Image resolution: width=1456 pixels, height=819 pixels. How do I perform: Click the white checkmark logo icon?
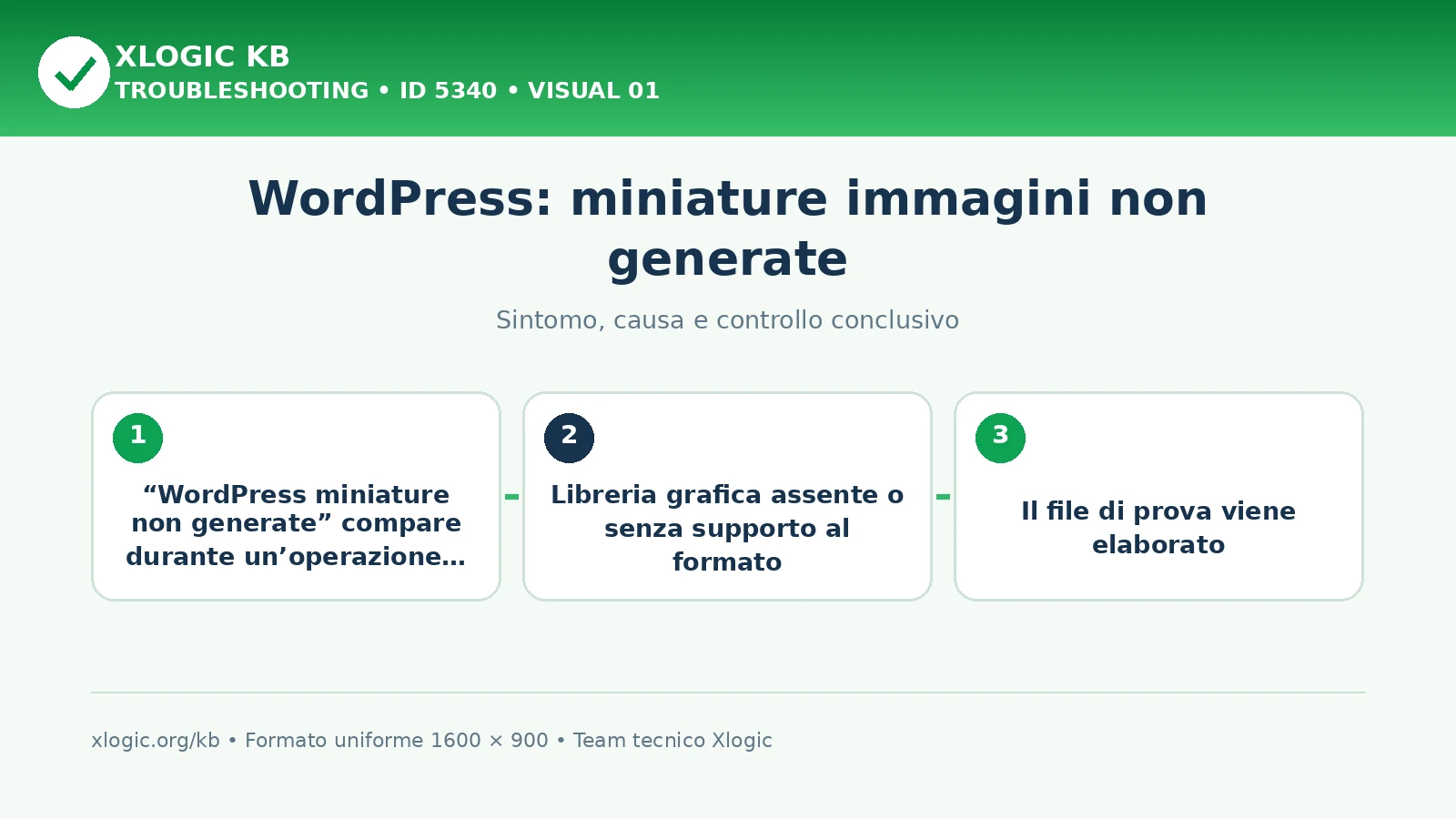pos(74,72)
